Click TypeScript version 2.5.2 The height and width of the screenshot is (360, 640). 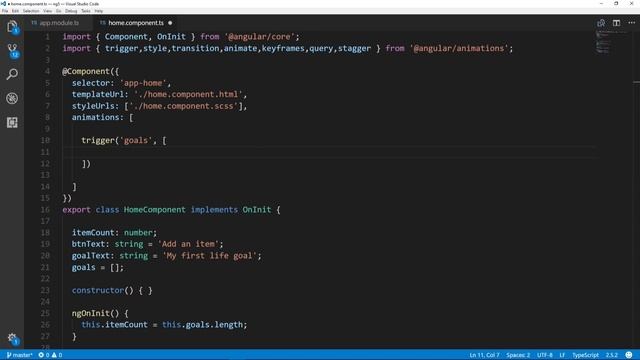[611, 355]
